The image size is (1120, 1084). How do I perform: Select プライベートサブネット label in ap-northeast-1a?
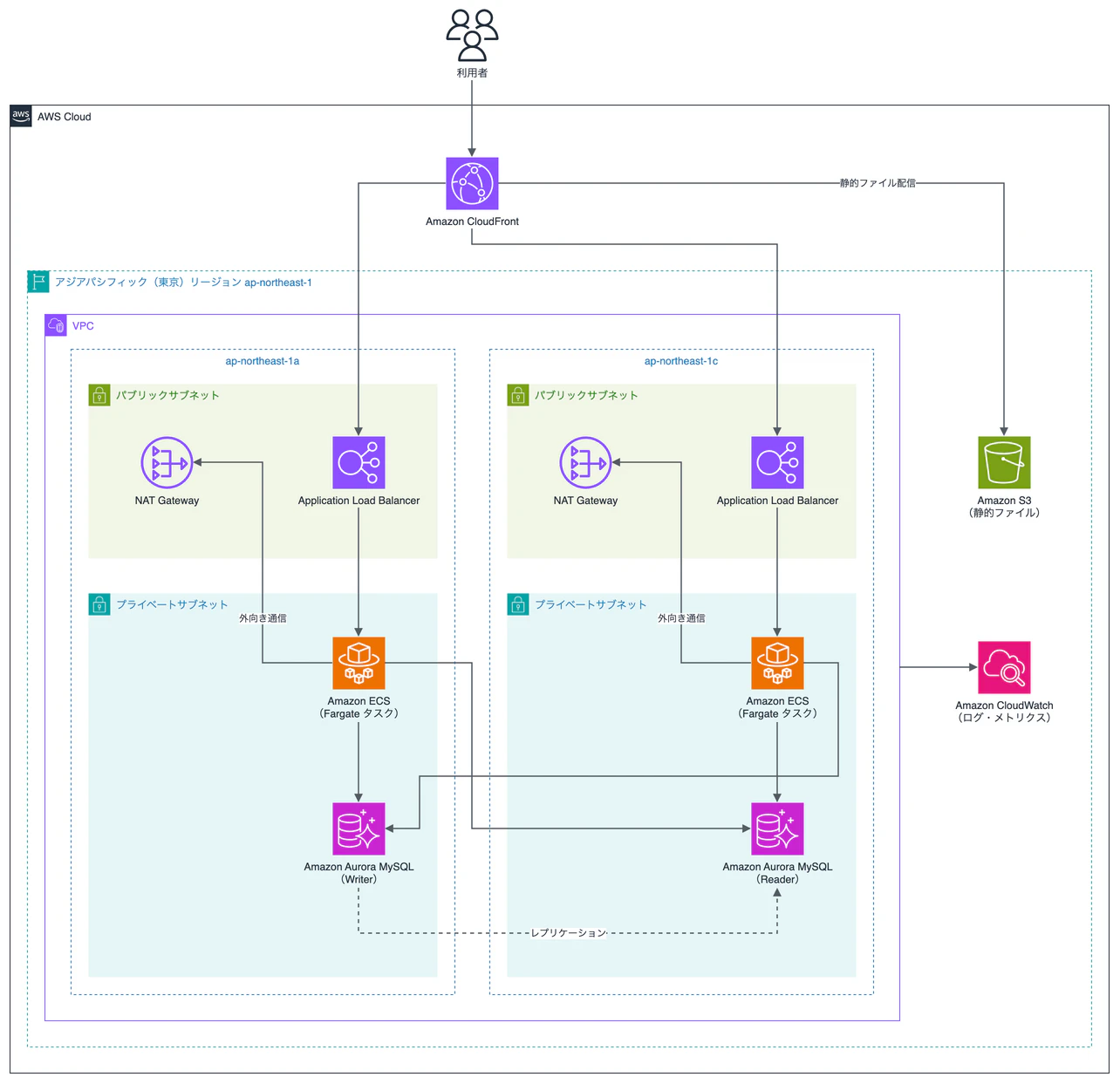pyautogui.click(x=172, y=604)
